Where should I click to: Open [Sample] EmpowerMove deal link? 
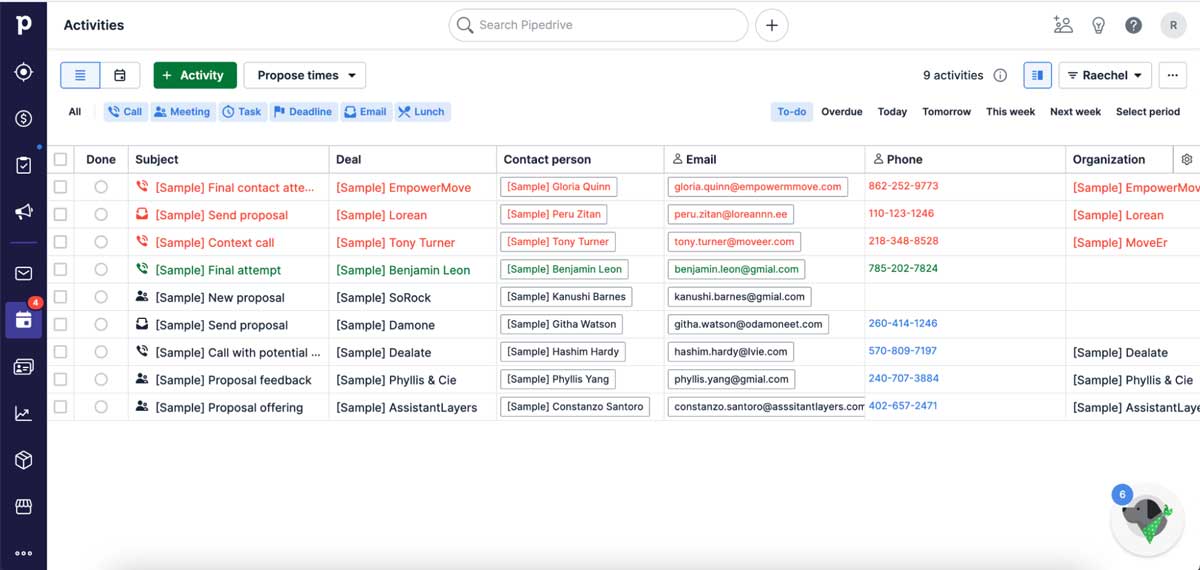(x=403, y=187)
